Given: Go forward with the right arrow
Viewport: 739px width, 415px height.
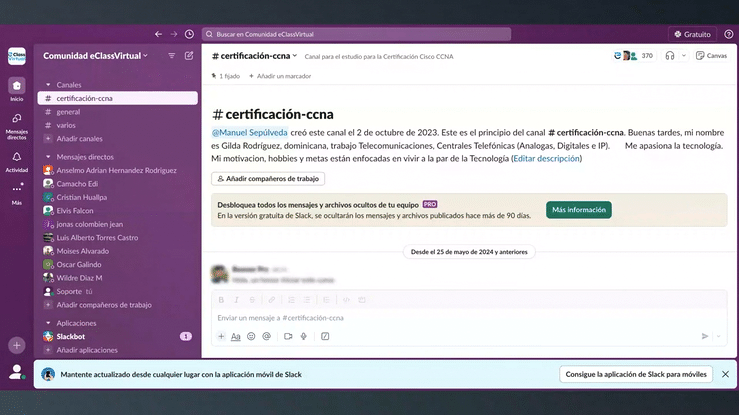Looking at the screenshot, I should 174,34.
